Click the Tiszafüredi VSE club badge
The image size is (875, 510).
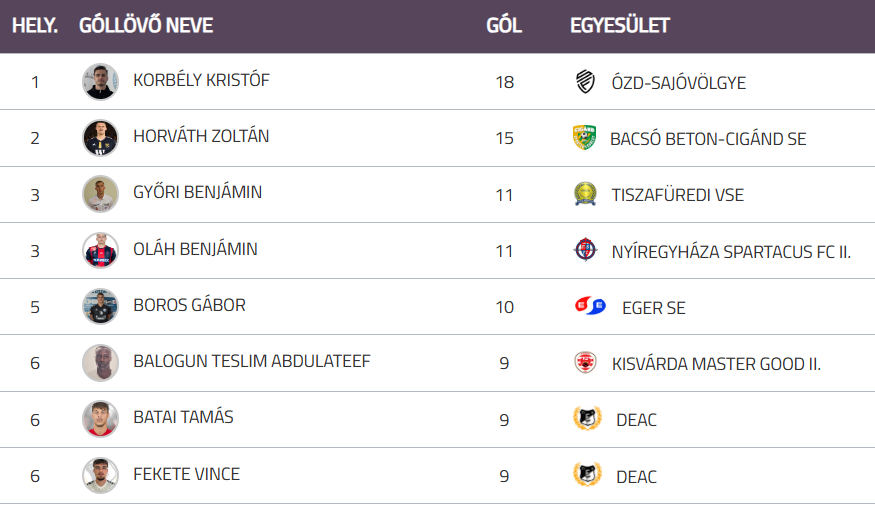(585, 194)
